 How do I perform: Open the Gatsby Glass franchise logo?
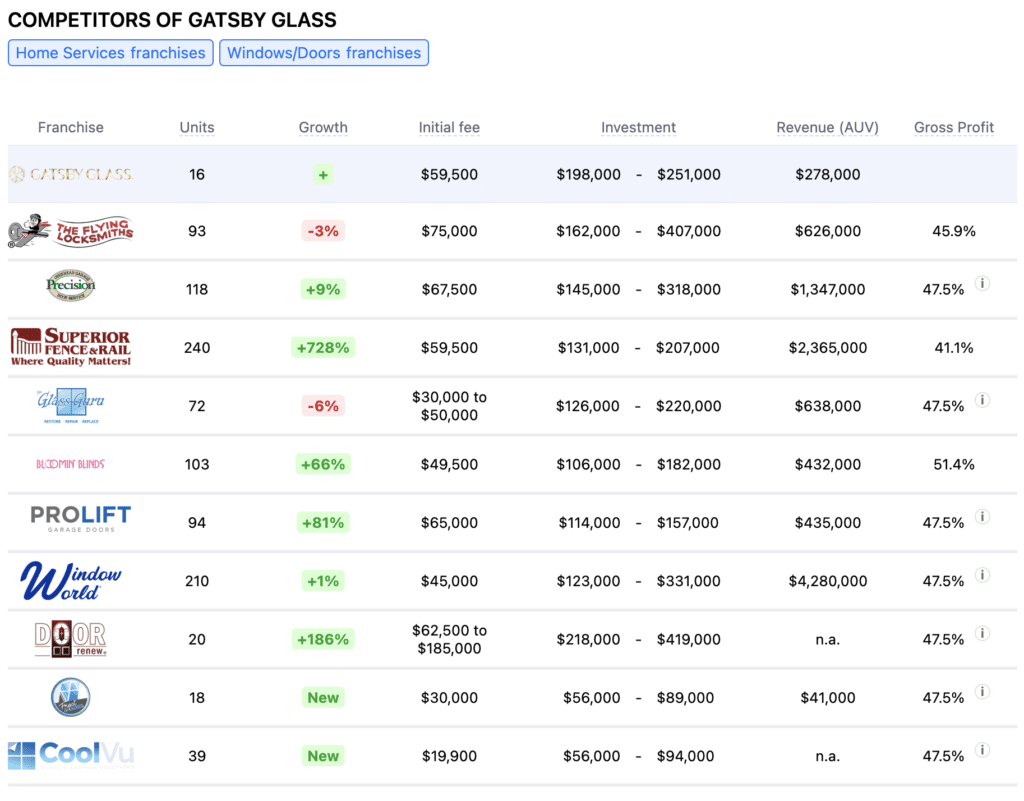coord(71,174)
